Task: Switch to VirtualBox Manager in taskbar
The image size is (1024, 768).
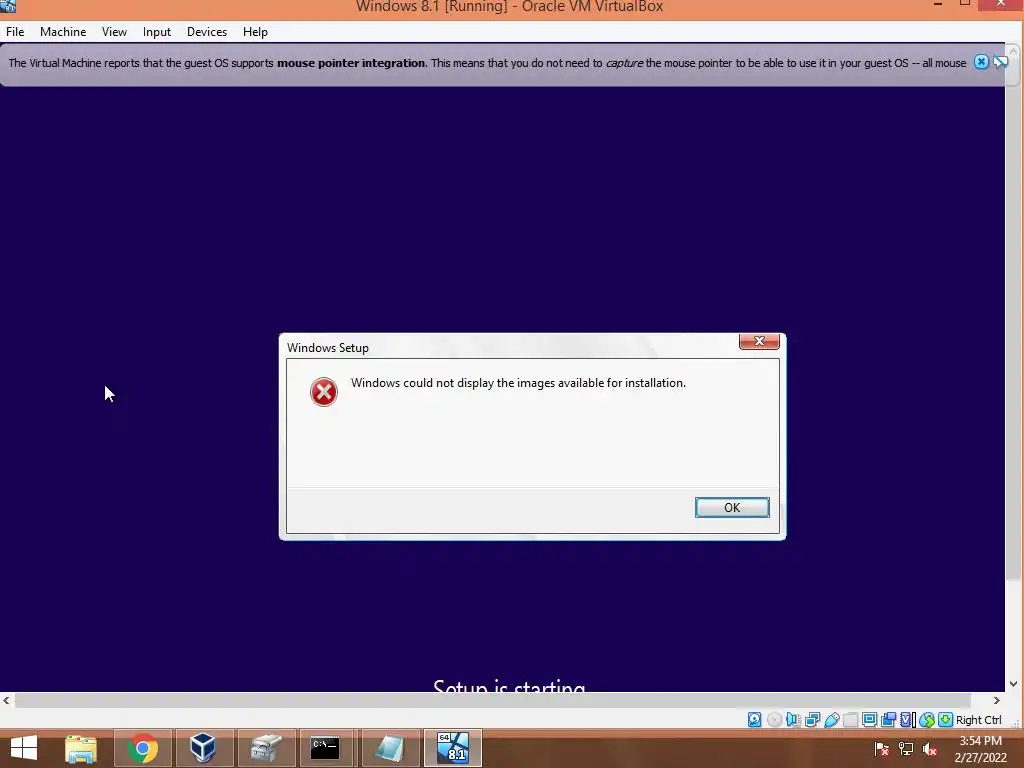Action: pyautogui.click(x=203, y=748)
